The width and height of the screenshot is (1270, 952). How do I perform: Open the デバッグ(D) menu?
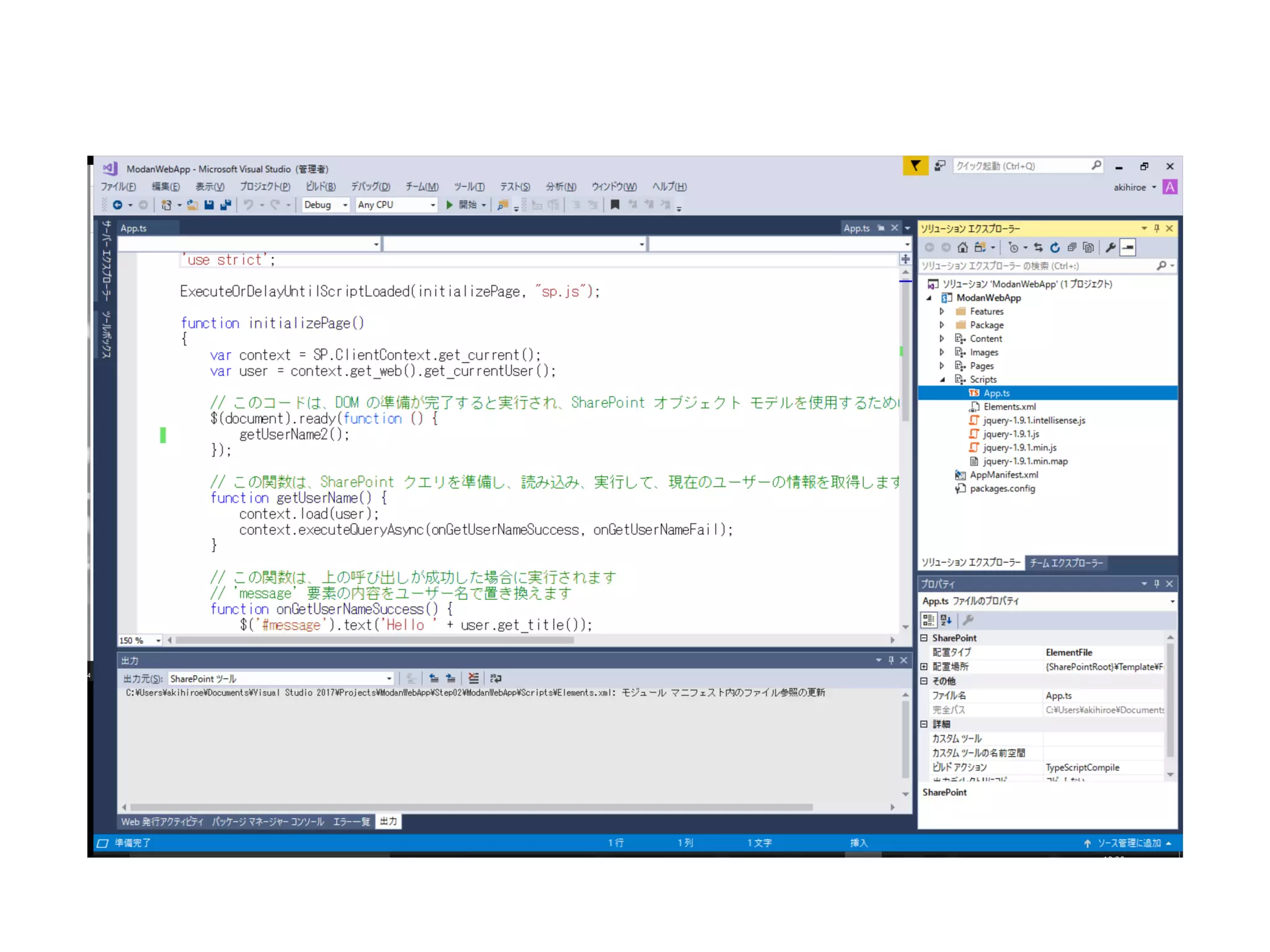(x=370, y=187)
